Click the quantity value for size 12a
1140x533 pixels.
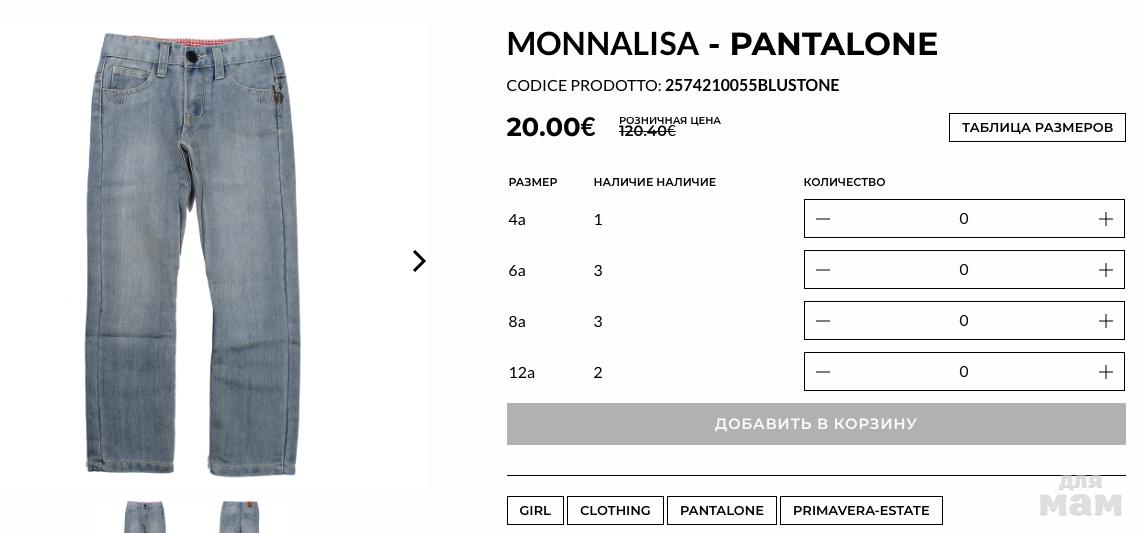click(x=963, y=372)
